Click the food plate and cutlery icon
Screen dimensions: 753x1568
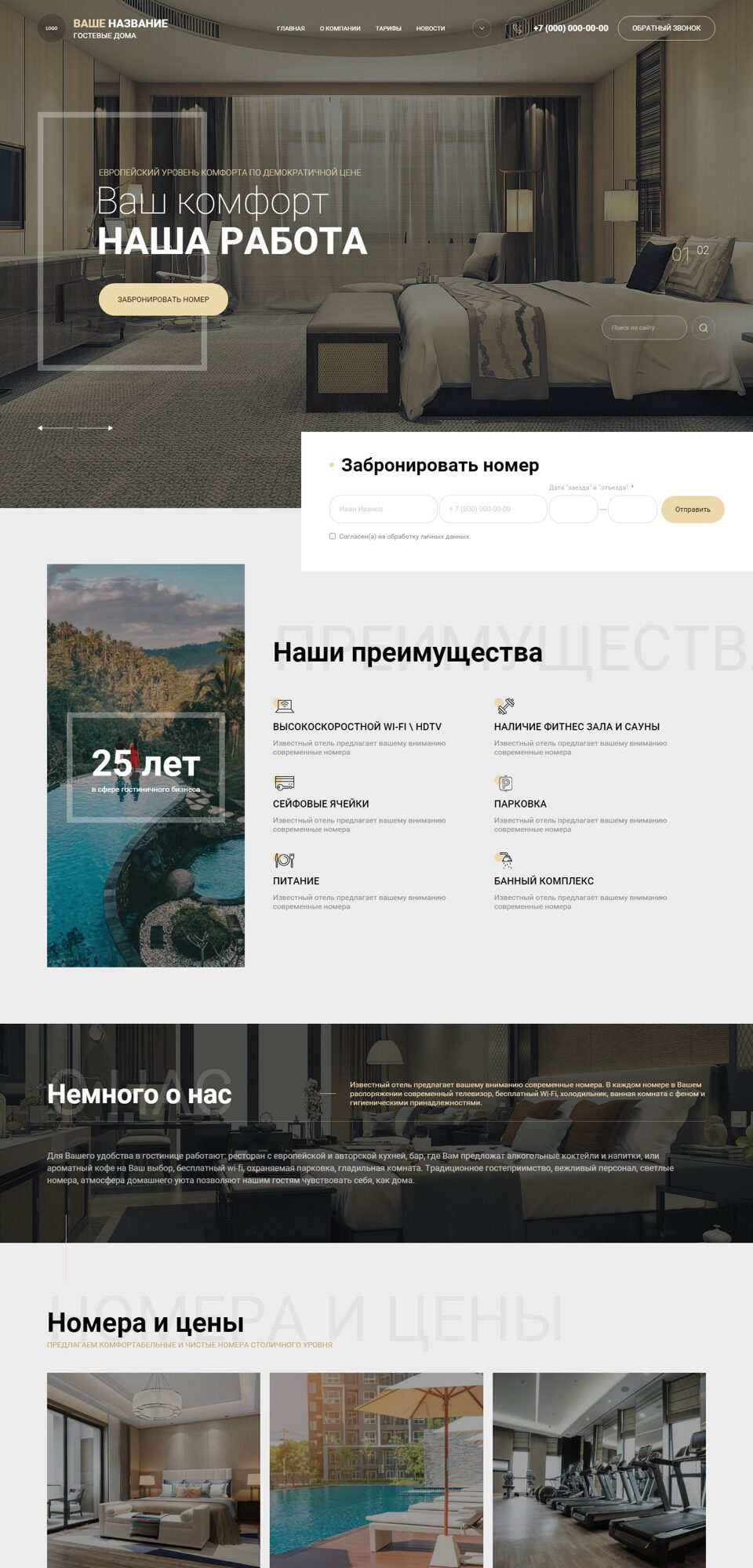pyautogui.click(x=284, y=860)
